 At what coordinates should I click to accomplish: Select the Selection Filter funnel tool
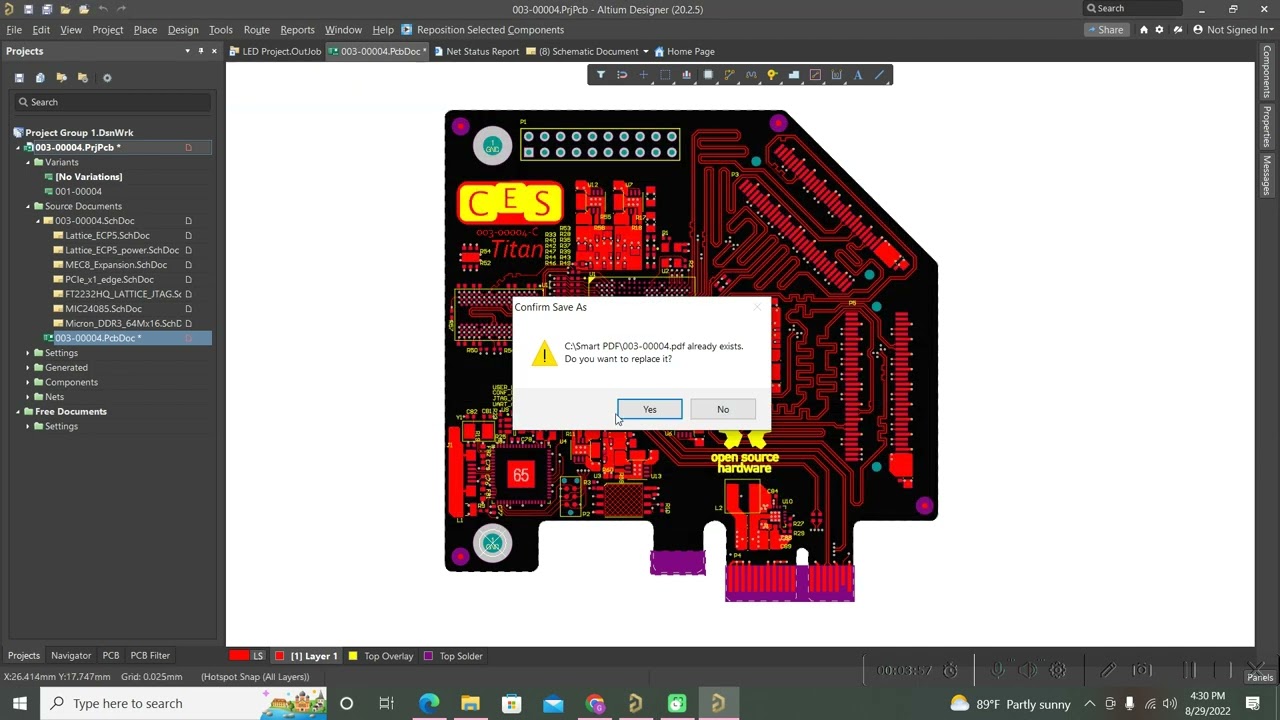600,75
